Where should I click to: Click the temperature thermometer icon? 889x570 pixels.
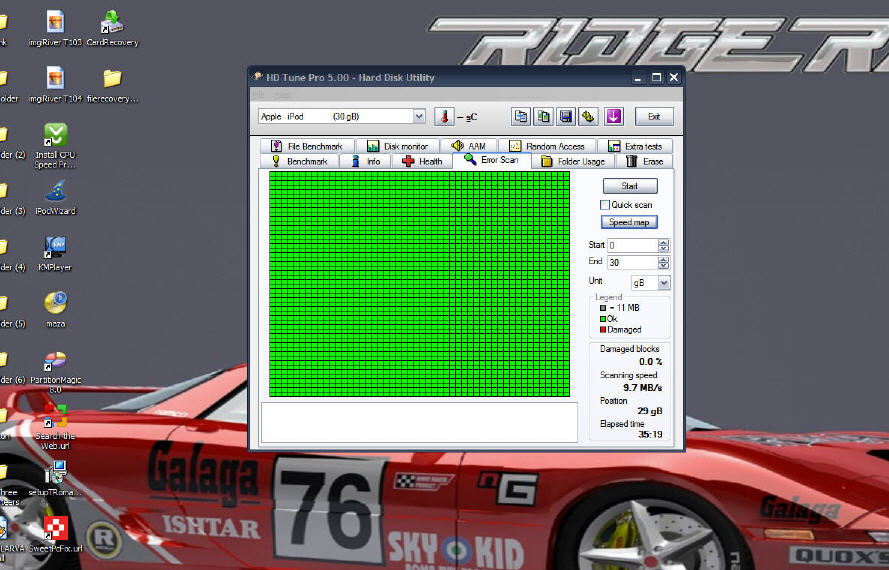444,116
